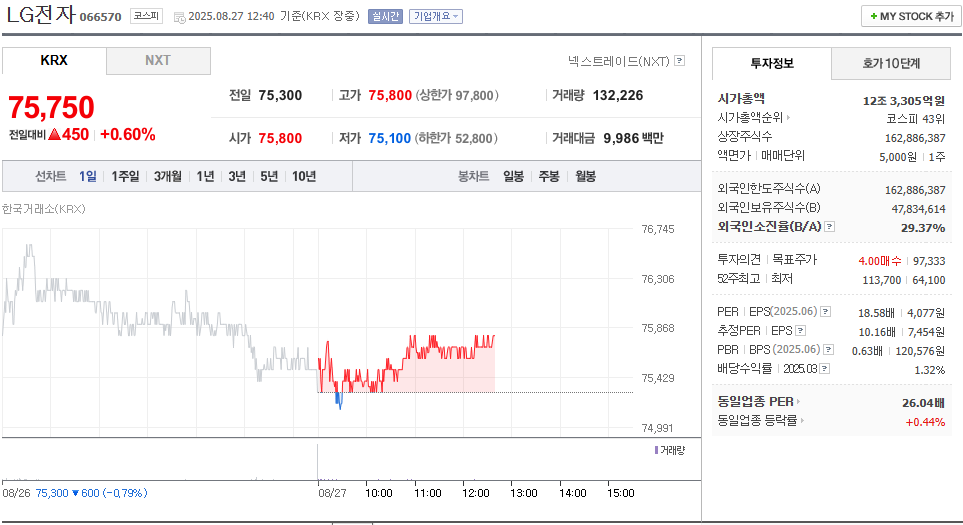The image size is (963, 525).
Task: Click the clock icon before the date 2025.08.27
Action: tap(179, 18)
